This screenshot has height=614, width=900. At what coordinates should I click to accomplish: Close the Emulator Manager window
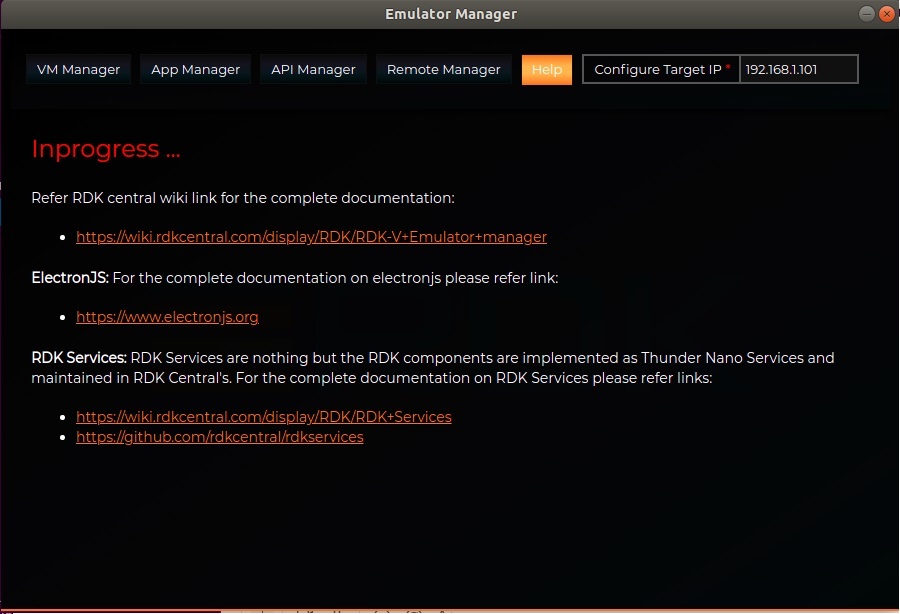click(x=885, y=14)
